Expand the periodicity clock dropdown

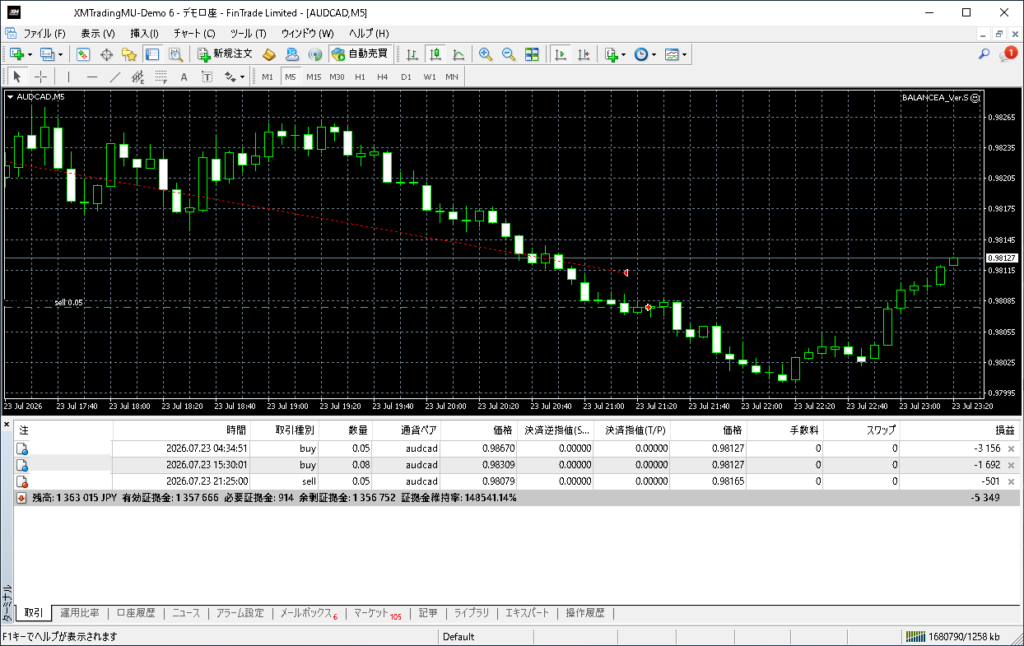click(654, 55)
